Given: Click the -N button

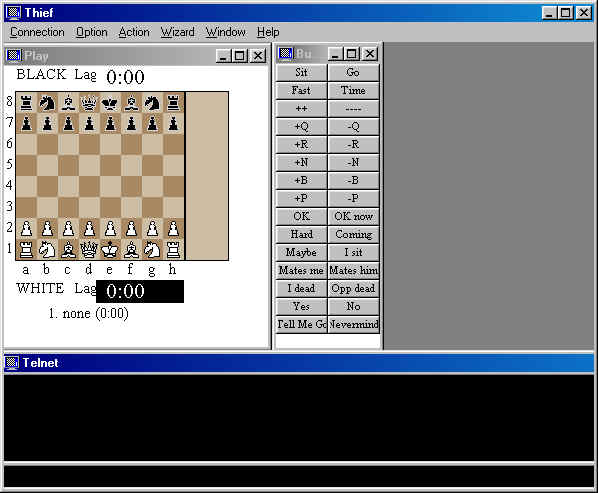Looking at the screenshot, I should [x=353, y=162].
